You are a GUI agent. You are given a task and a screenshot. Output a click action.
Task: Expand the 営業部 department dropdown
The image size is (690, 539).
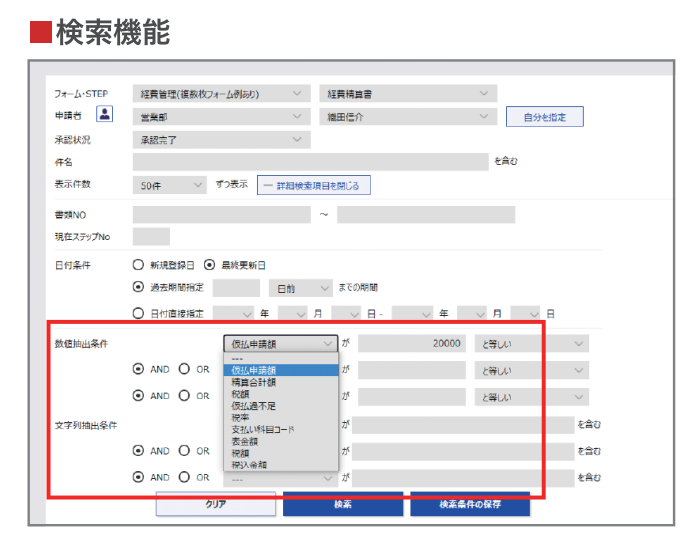[x=222, y=117]
